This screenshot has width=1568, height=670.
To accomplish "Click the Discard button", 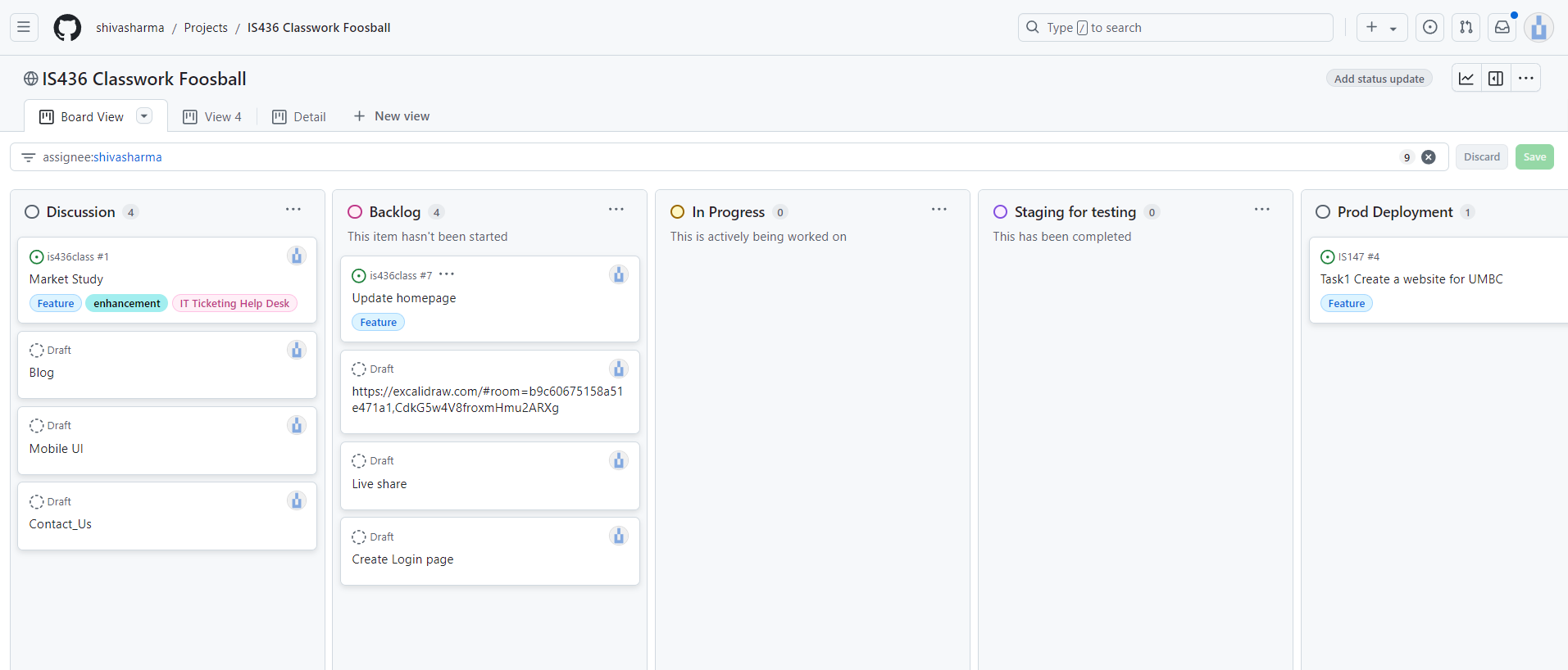I will click(x=1481, y=157).
